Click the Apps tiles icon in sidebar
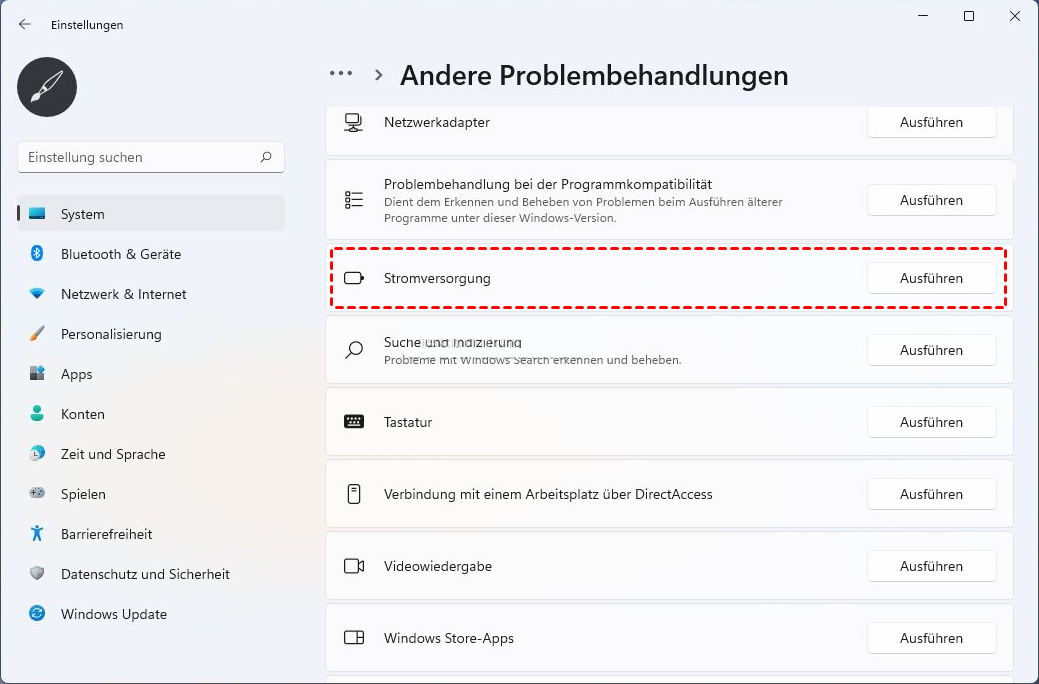Viewport: 1039px width, 684px height. pos(37,373)
